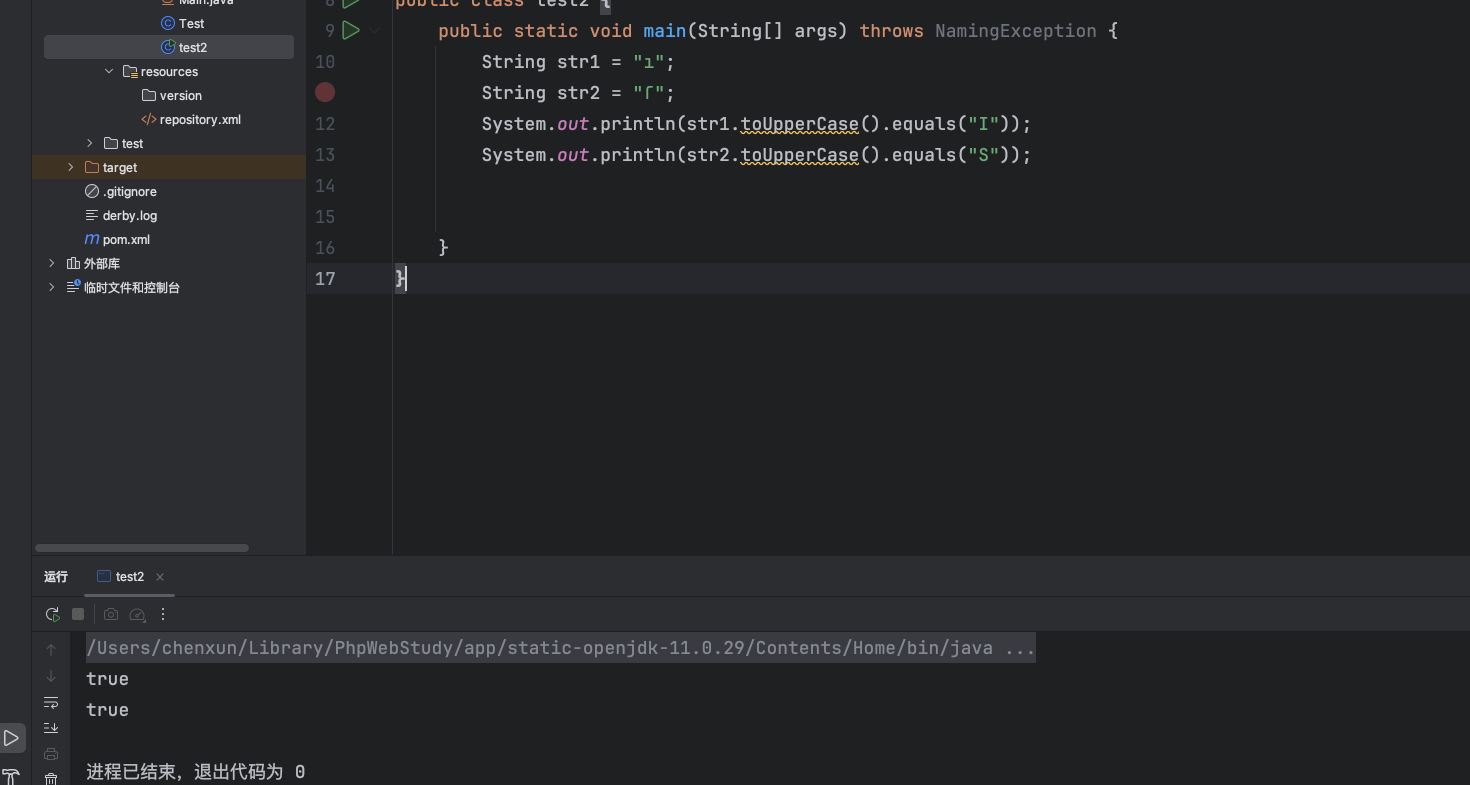Viewport: 1470px width, 785px height.
Task: Click the .gitignore ignored-file icon
Action: (x=92, y=191)
